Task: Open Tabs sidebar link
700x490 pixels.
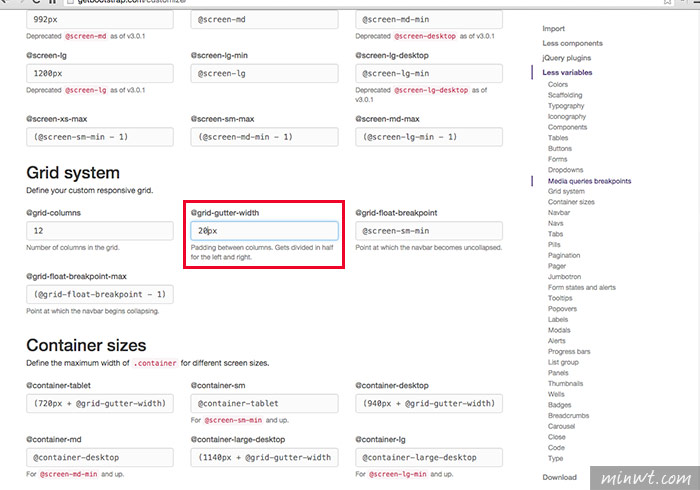Action: pos(555,234)
